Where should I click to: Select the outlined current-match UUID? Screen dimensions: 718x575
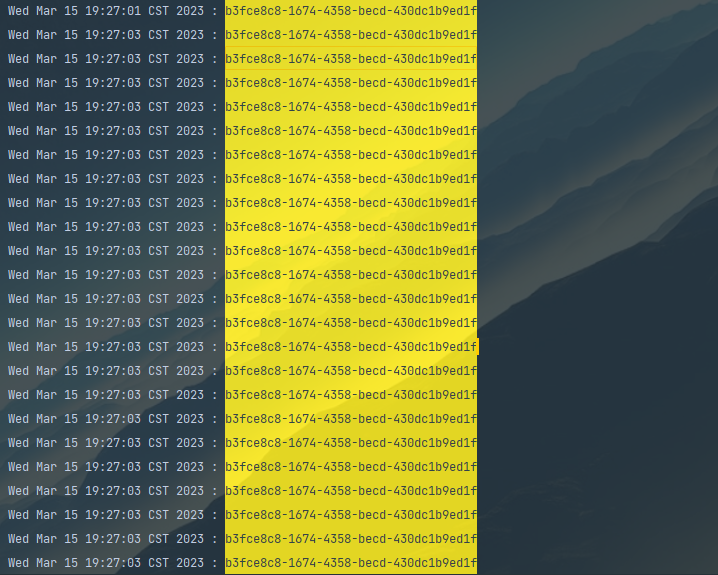pyautogui.click(x=351, y=59)
